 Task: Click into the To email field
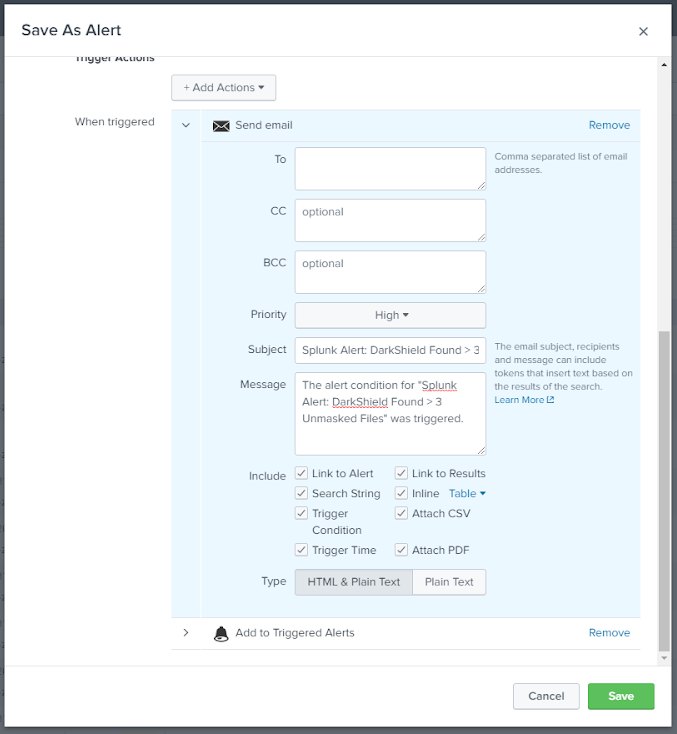click(x=390, y=169)
